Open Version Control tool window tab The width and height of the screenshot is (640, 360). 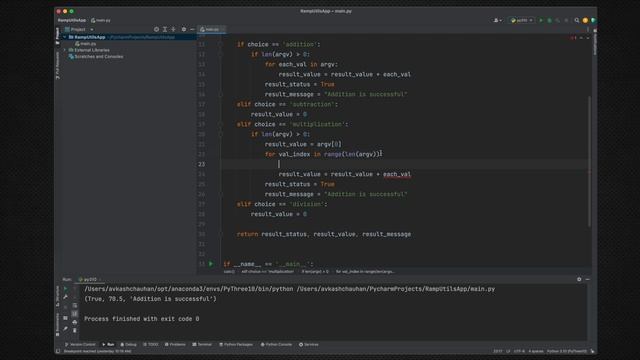pyautogui.click(x=80, y=344)
